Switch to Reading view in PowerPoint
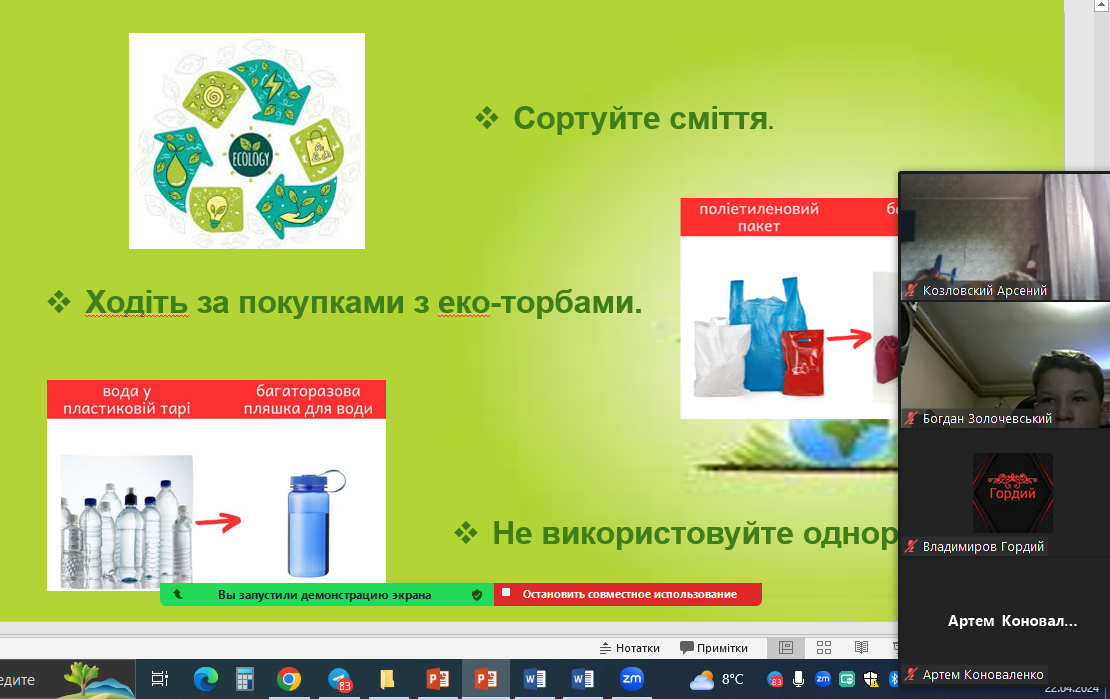This screenshot has width=1110, height=699. coord(861,647)
